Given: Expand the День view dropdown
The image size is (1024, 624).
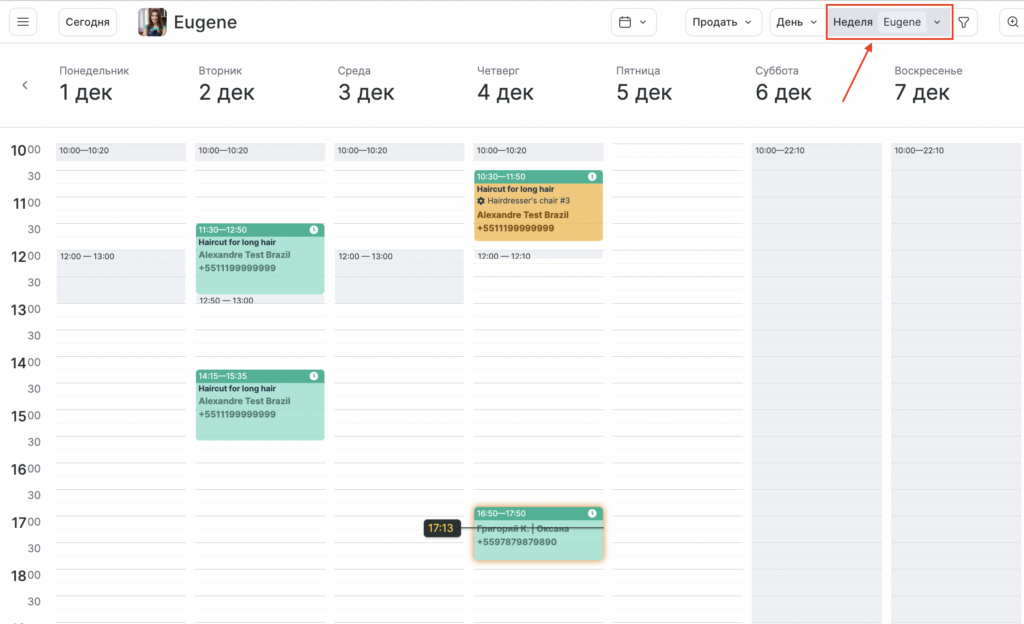Looking at the screenshot, I should (796, 22).
